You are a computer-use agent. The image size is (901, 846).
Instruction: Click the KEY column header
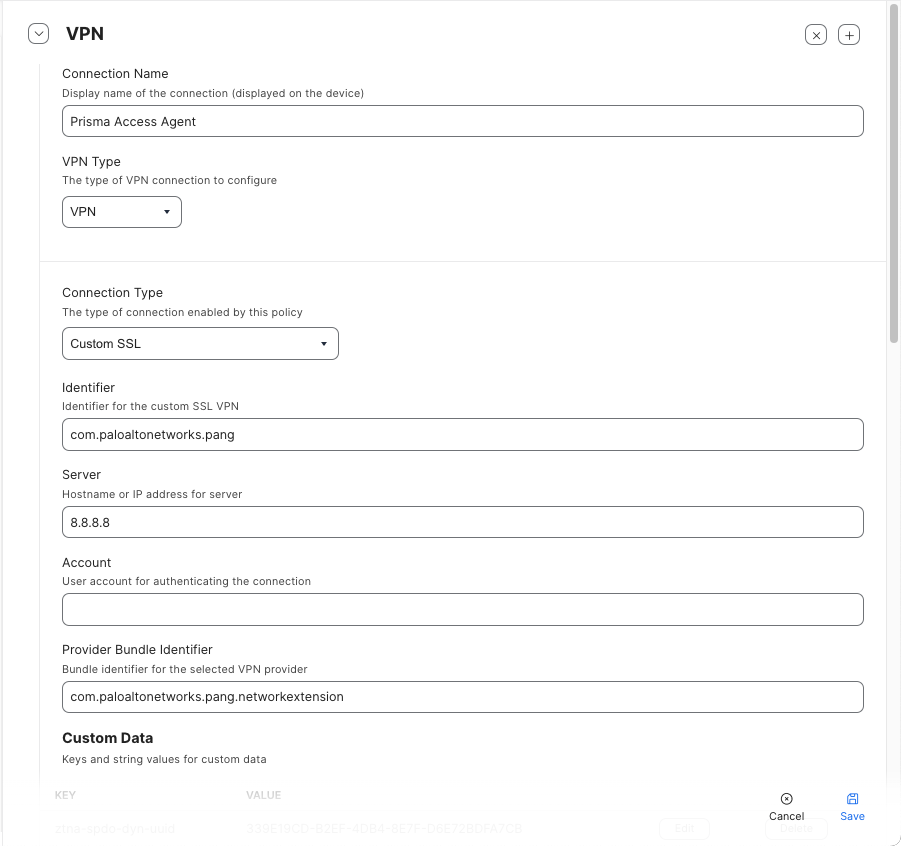coord(65,796)
